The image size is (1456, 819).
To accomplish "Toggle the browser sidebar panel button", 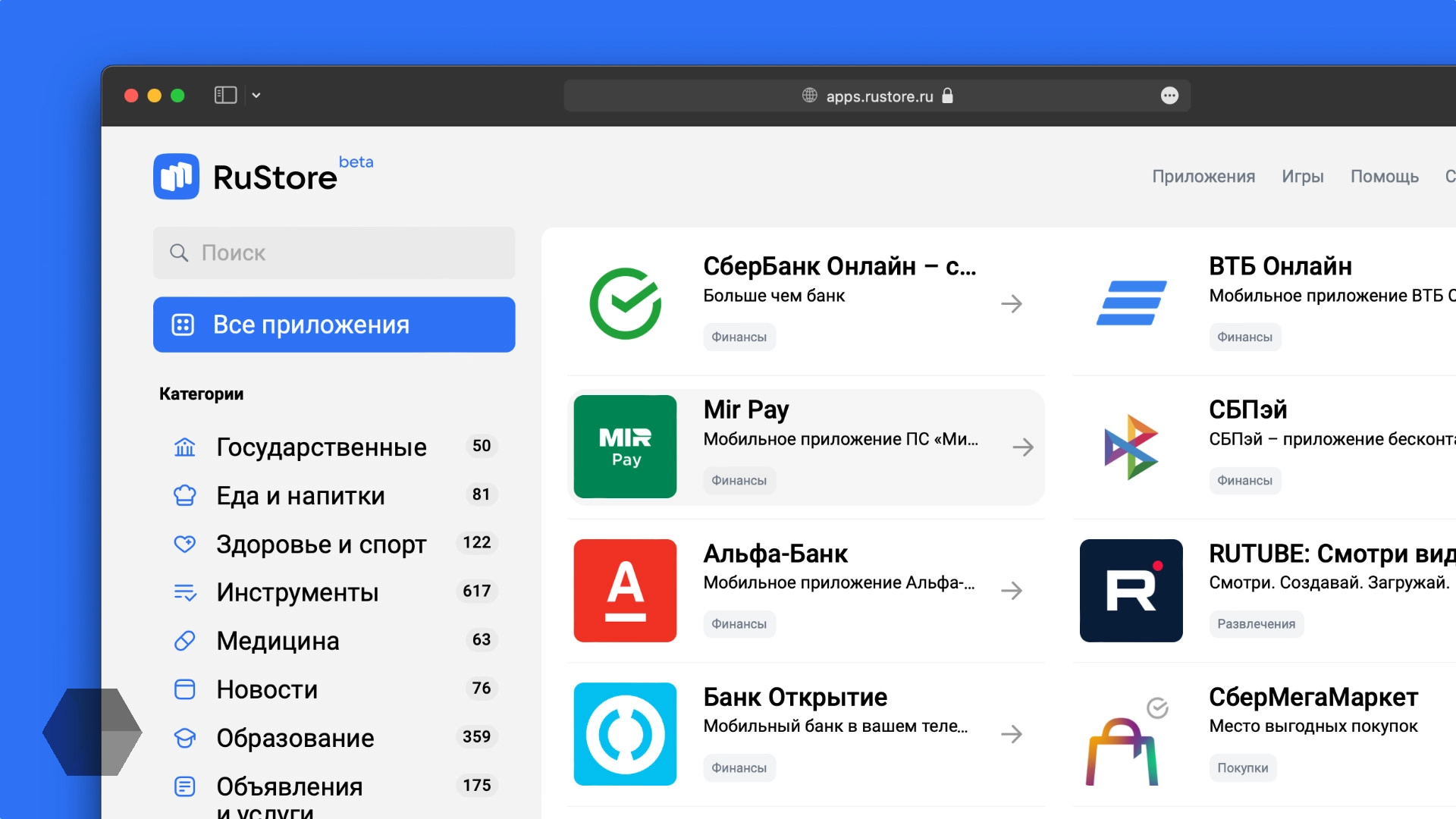I will tap(225, 96).
